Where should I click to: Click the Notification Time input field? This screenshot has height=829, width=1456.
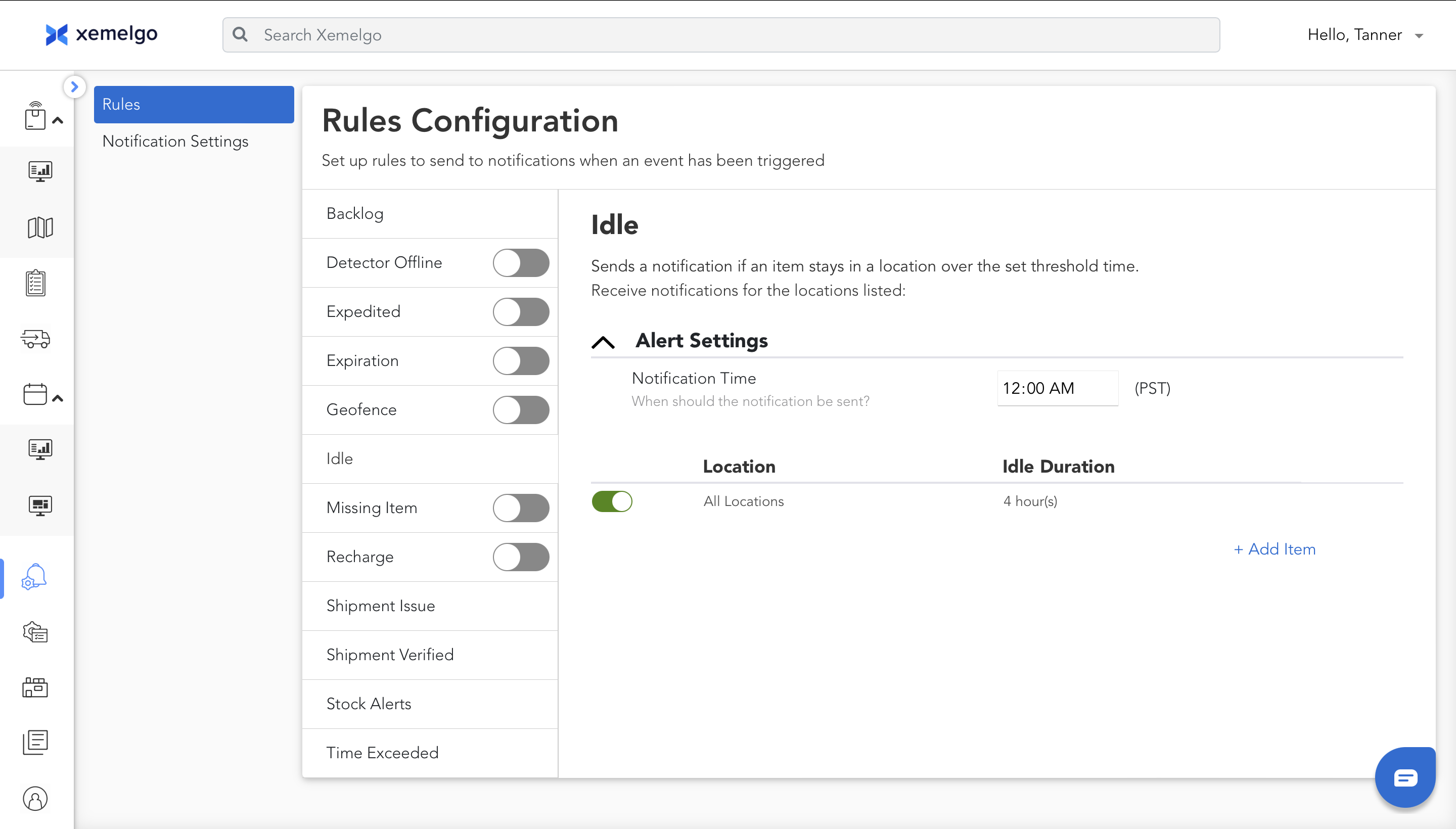(1057, 388)
